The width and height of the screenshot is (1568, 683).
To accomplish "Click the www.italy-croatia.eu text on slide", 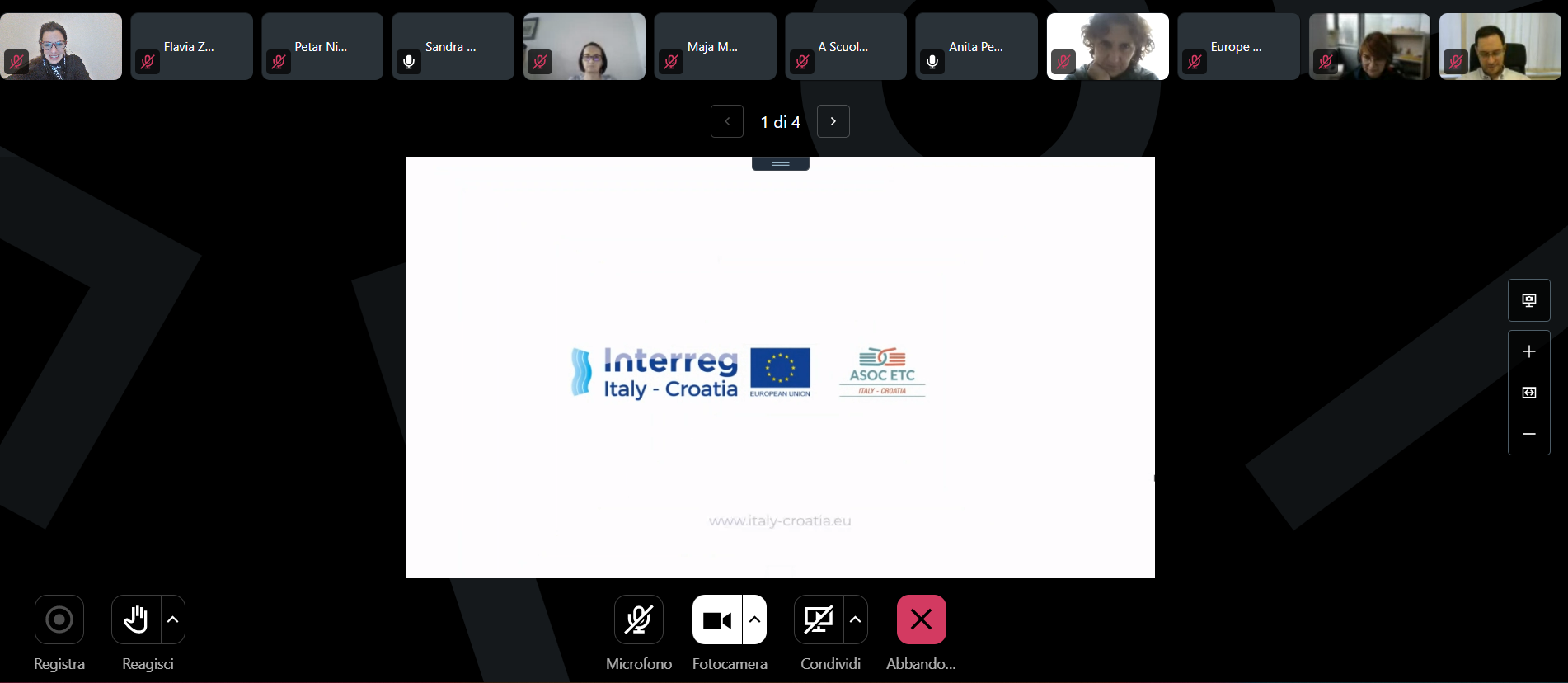I will (780, 521).
